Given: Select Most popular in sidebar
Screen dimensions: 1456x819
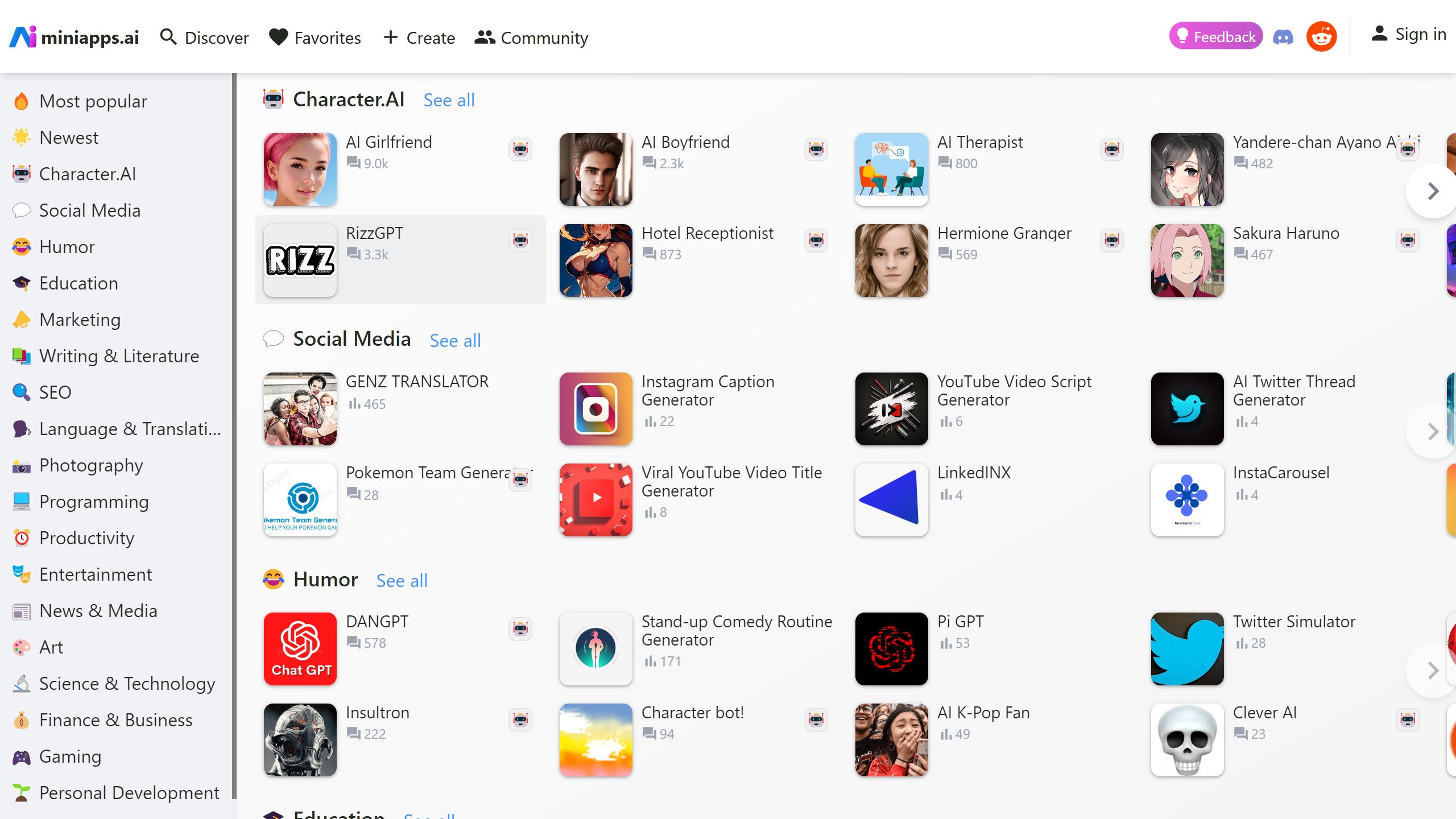Looking at the screenshot, I should pyautogui.click(x=93, y=101).
